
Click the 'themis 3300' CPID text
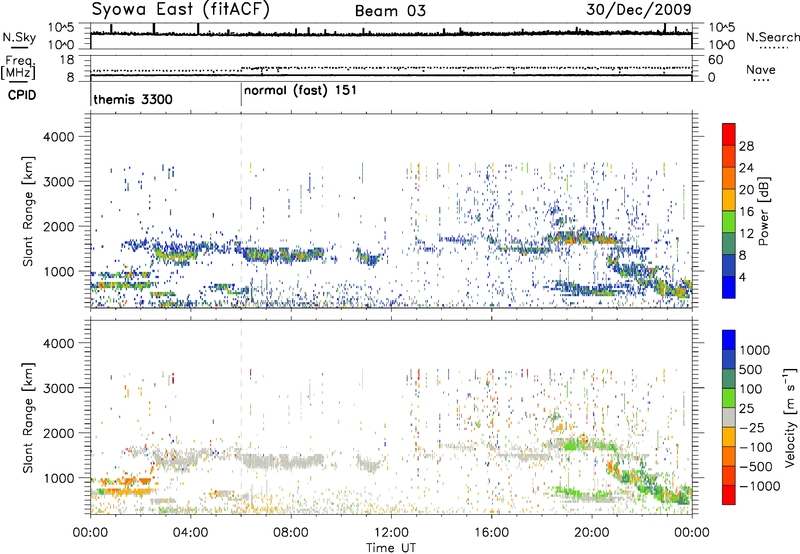pos(133,99)
